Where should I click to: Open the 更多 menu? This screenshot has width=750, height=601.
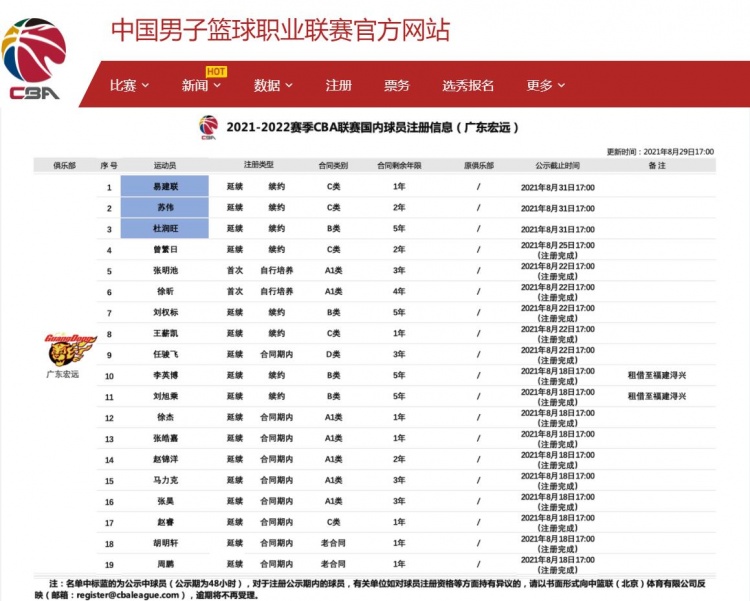tap(540, 85)
